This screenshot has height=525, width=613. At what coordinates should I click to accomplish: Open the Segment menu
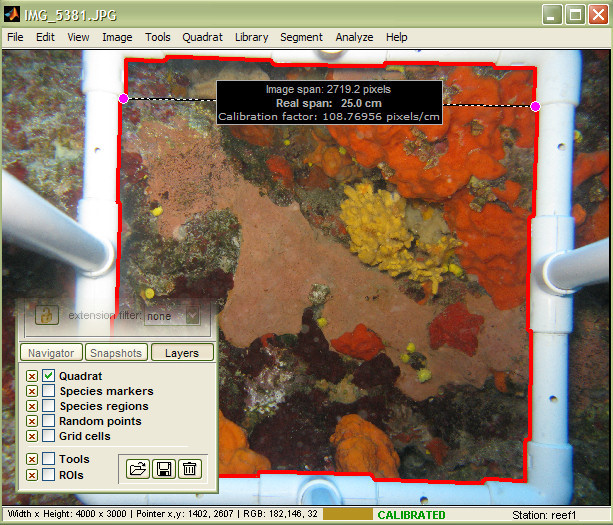tap(301, 37)
